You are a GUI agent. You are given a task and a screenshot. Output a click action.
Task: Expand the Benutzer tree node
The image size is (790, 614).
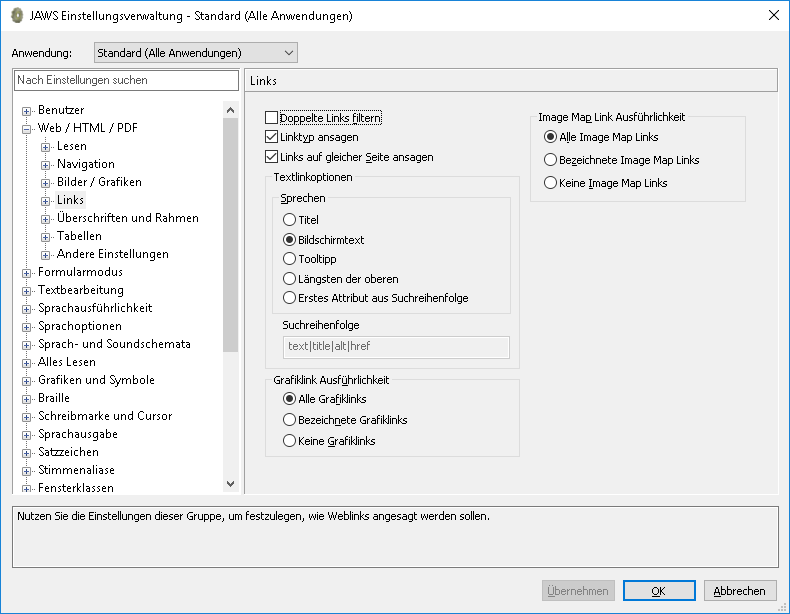28,110
